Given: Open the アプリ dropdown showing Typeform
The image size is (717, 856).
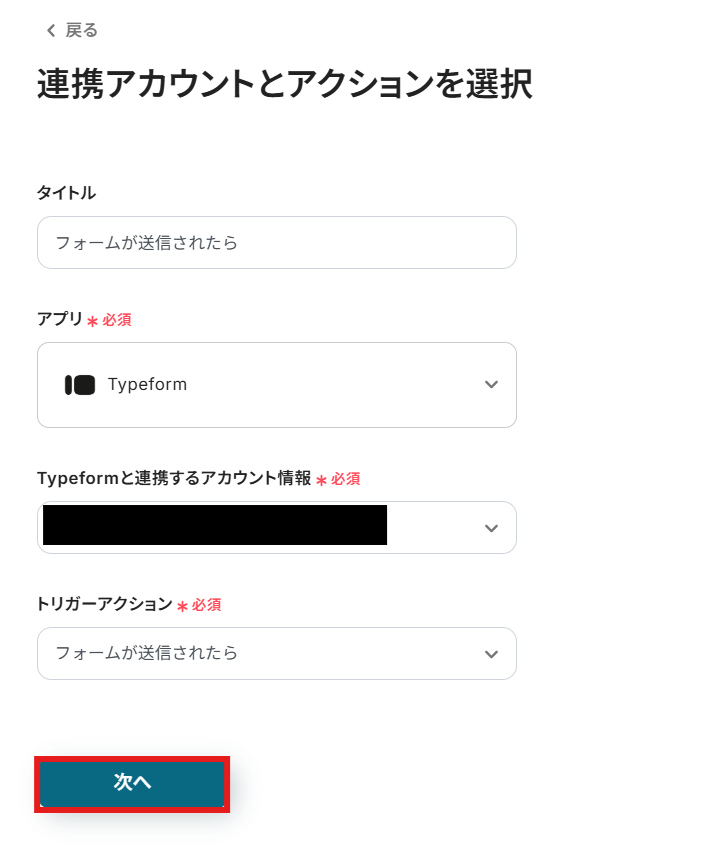Looking at the screenshot, I should pyautogui.click(x=276, y=385).
